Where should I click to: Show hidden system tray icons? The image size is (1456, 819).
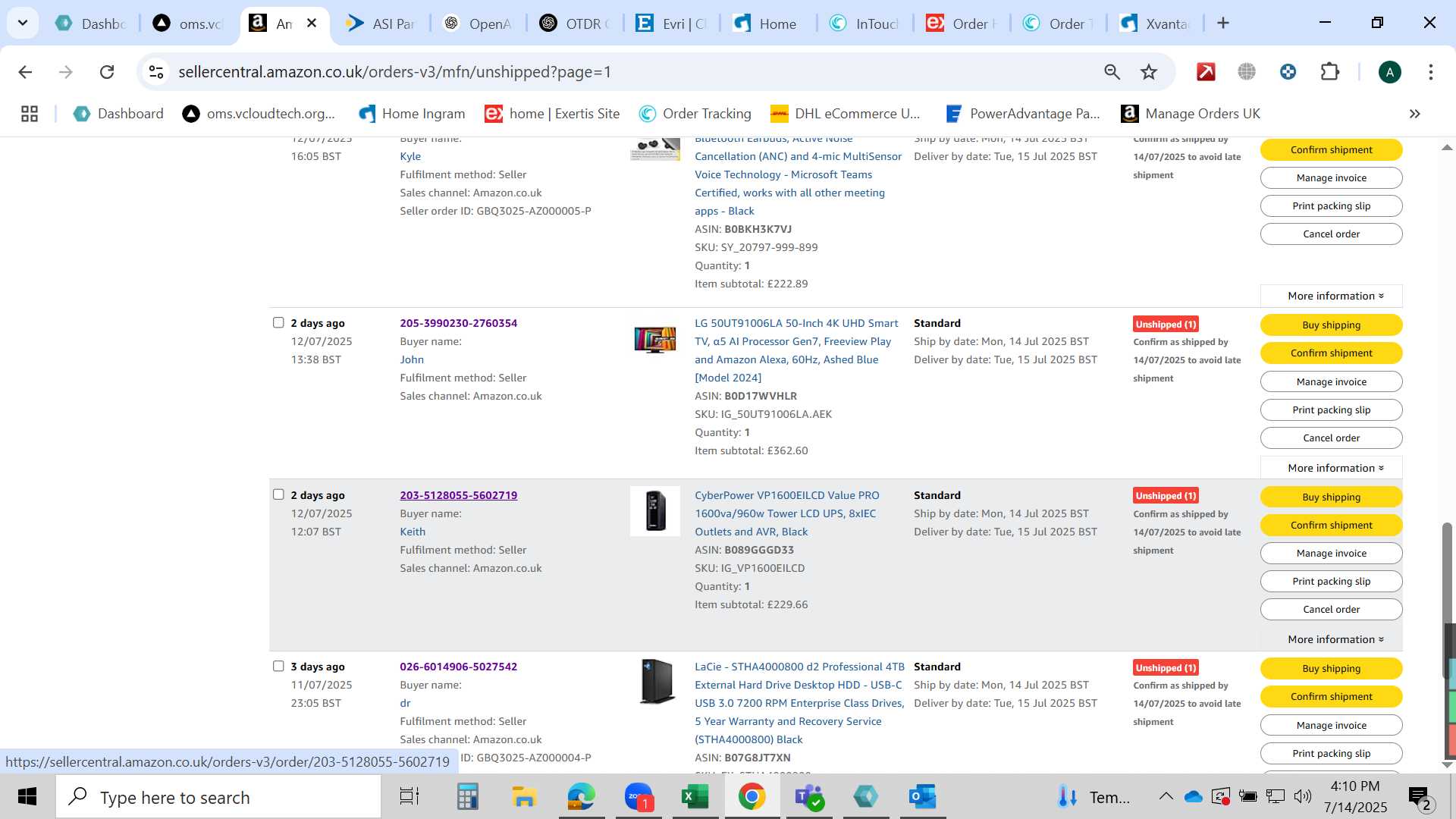(1166, 796)
